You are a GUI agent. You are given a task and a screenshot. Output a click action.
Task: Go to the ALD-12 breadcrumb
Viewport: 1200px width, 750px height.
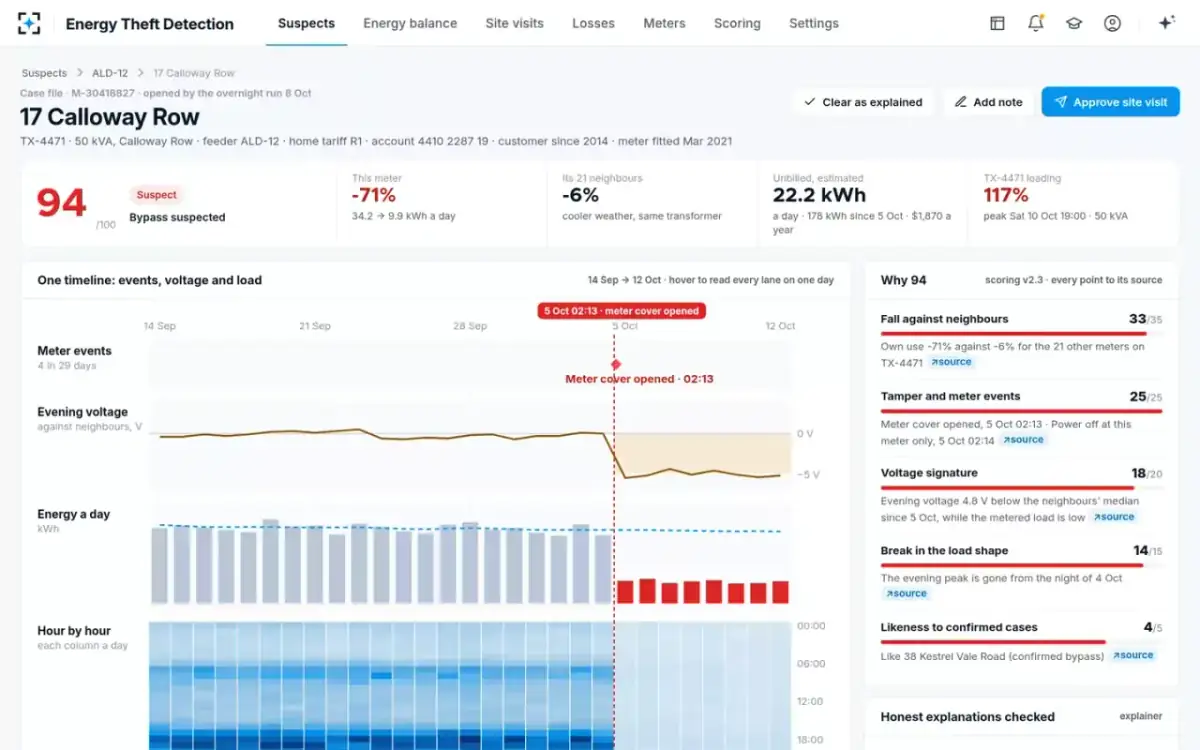pyautogui.click(x=110, y=73)
